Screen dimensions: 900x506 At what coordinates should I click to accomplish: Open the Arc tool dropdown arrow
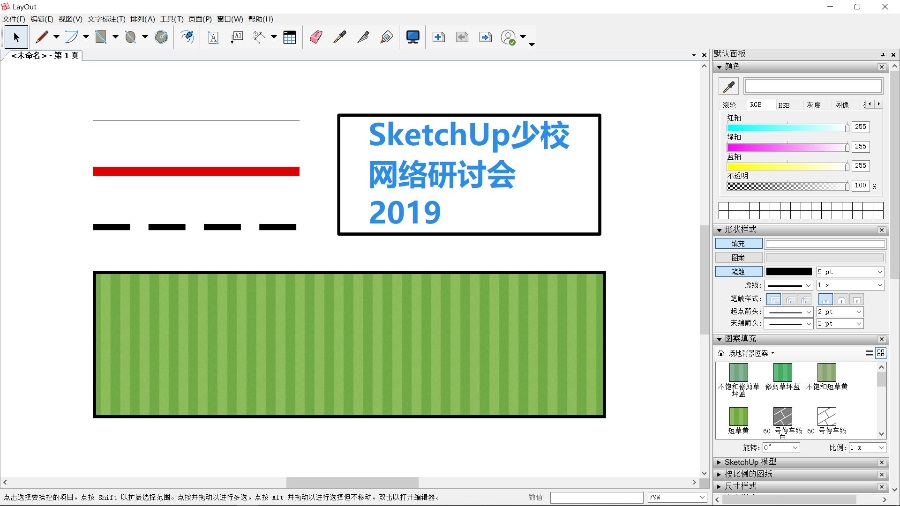click(86, 37)
